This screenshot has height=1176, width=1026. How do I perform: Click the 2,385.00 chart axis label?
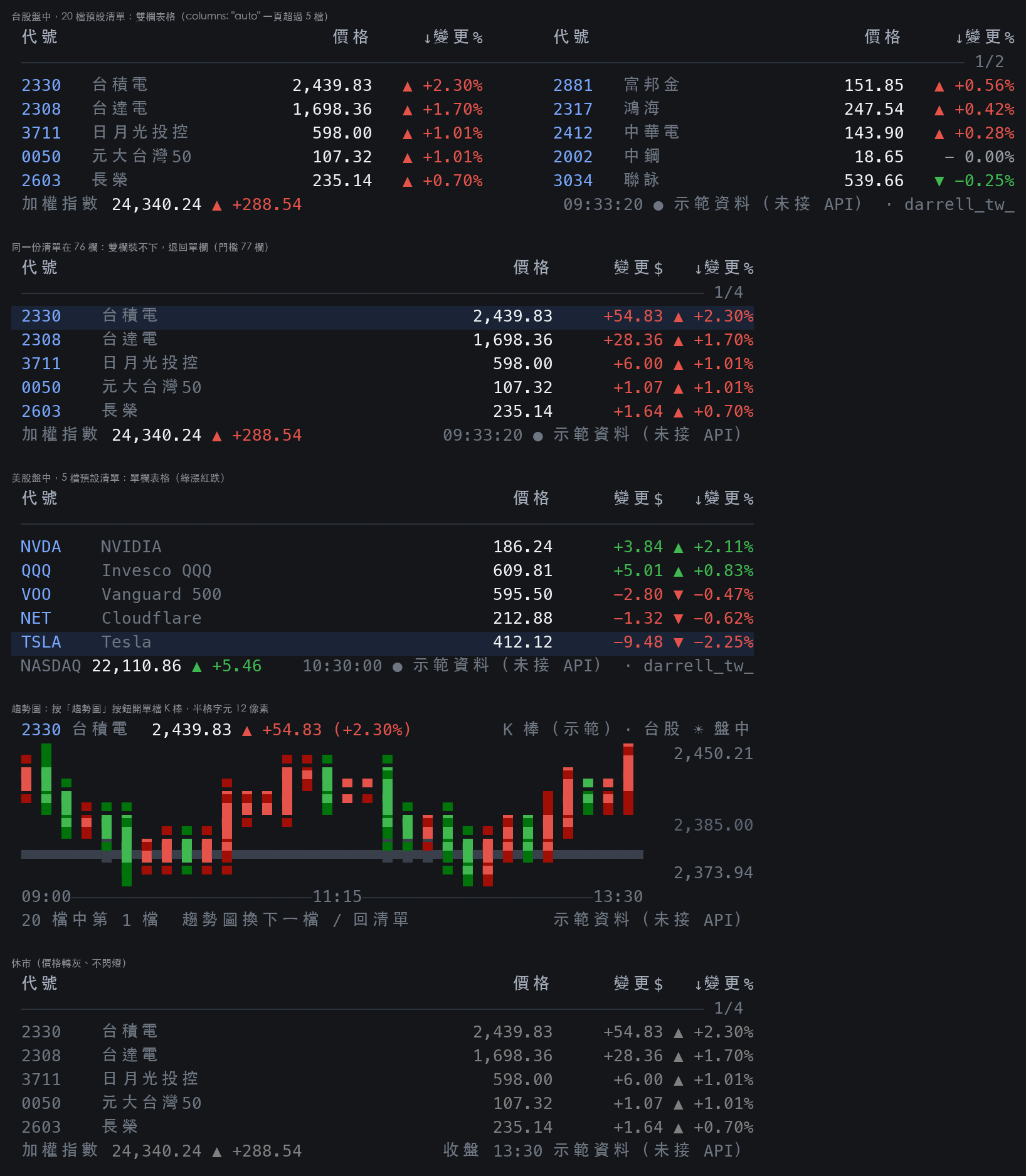click(713, 825)
